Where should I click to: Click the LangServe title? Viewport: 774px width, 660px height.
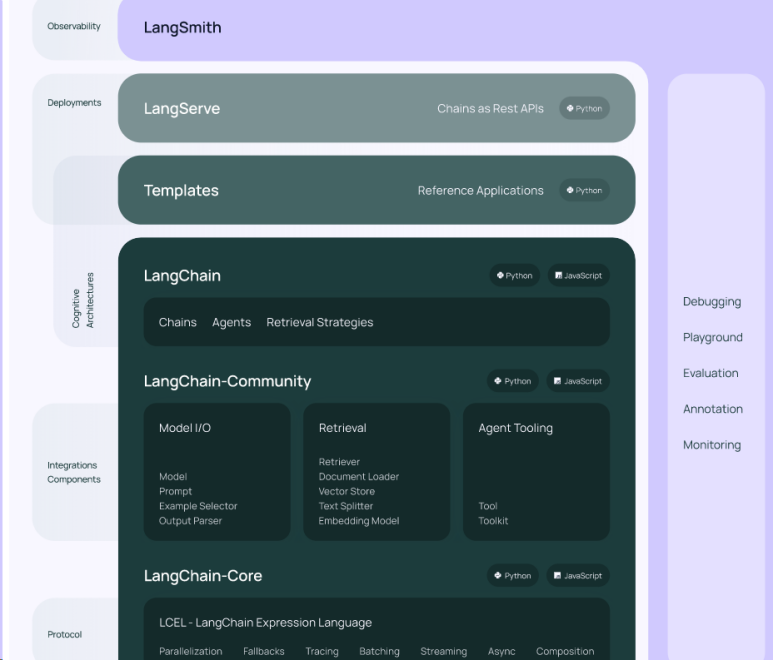tap(182, 109)
